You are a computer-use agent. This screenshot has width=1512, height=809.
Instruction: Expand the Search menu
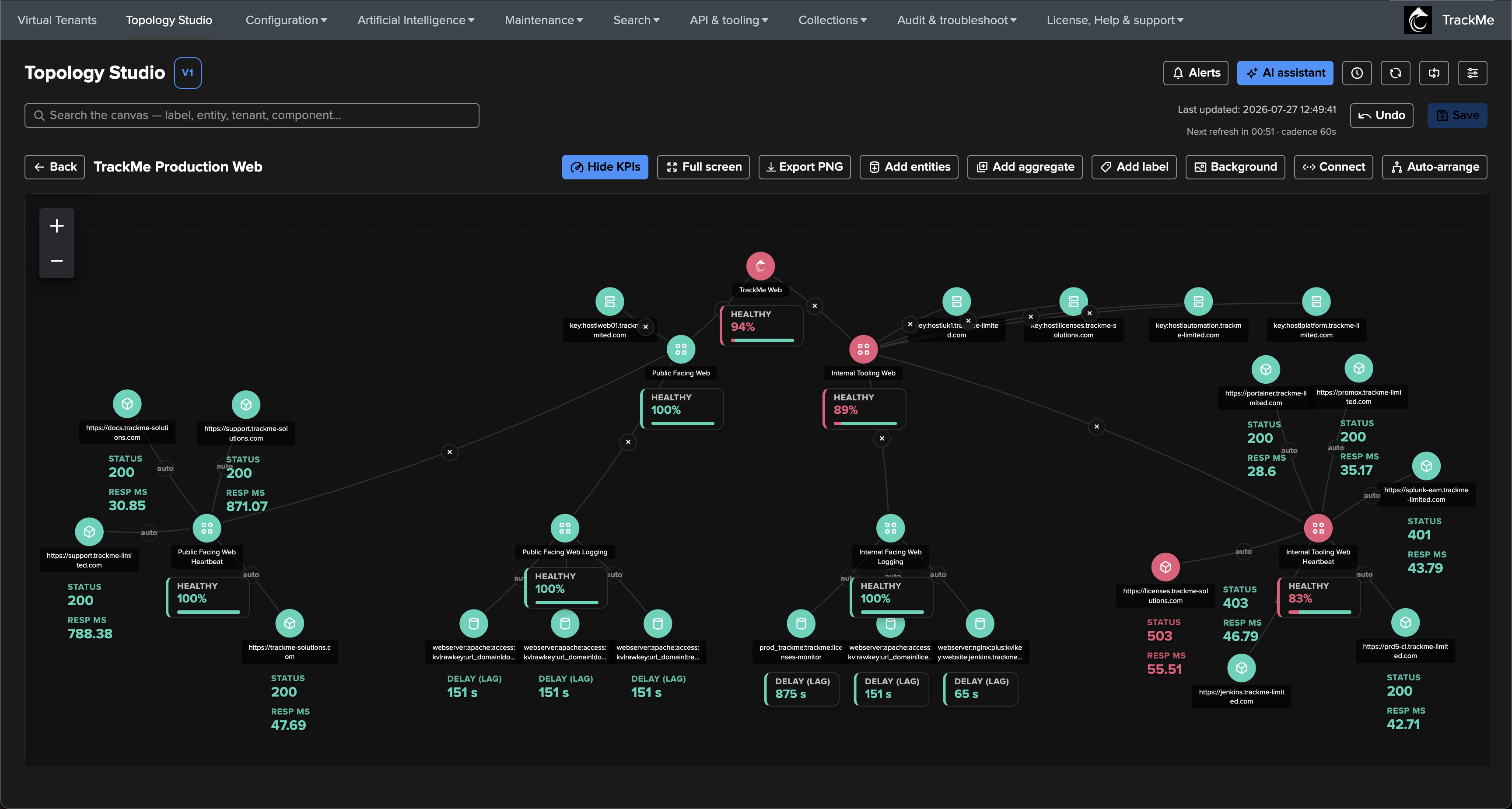click(636, 20)
